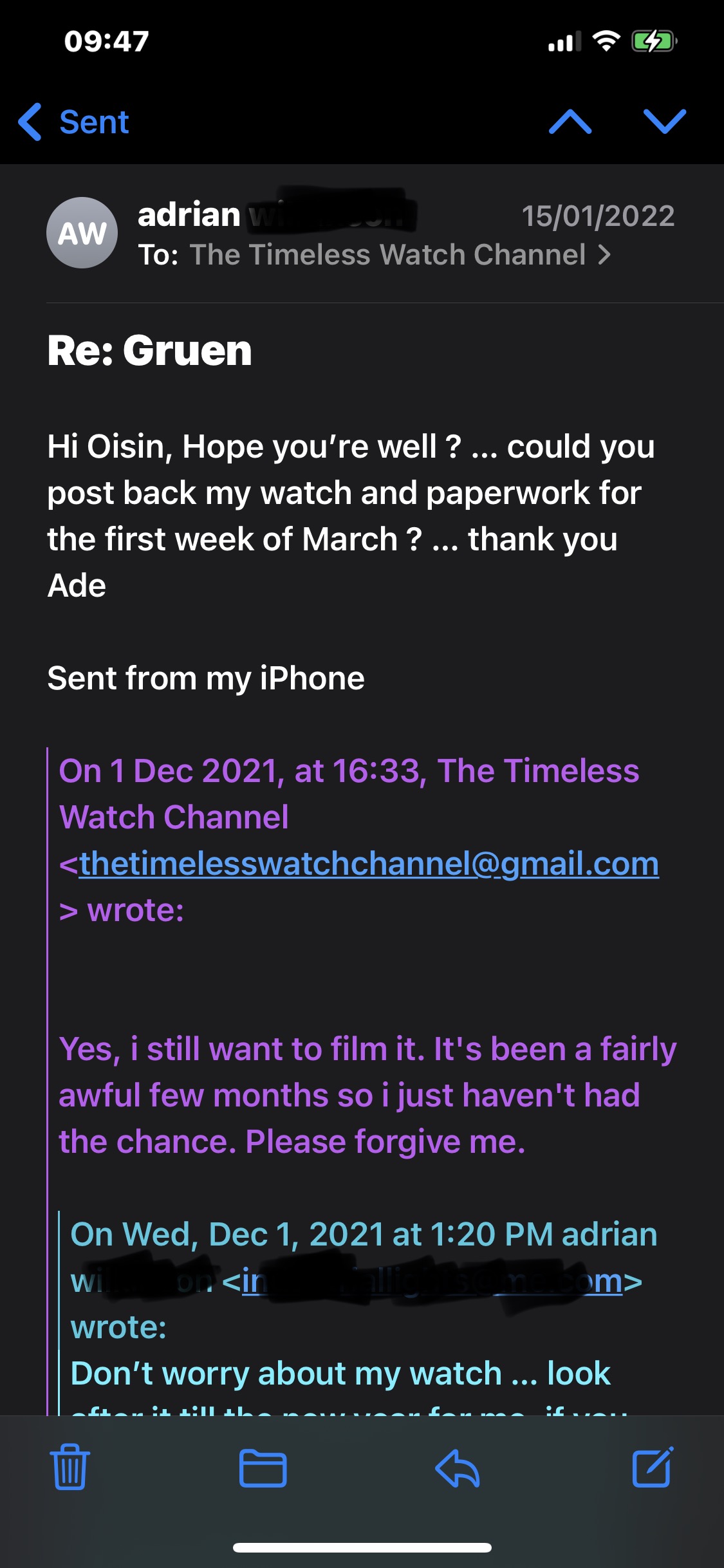Tap the 15/01/2022 date label

pos(598,216)
